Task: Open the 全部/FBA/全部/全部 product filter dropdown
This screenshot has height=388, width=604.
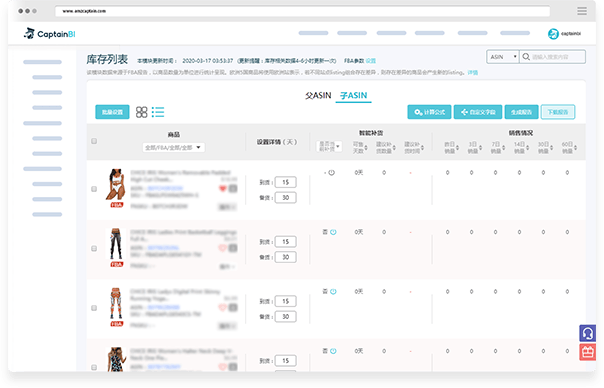Action: pos(173,148)
